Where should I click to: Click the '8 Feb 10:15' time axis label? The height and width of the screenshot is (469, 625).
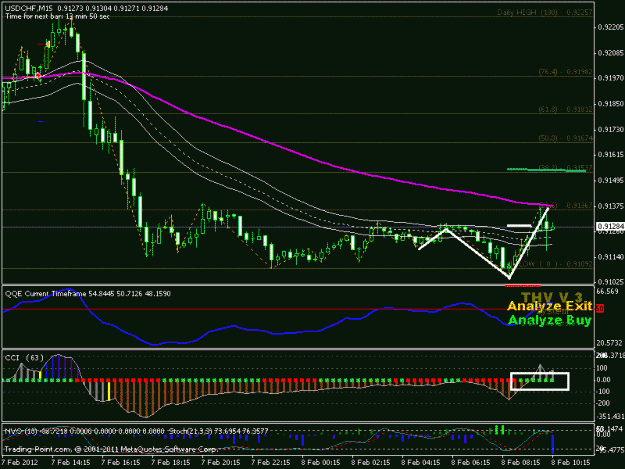coord(571,462)
